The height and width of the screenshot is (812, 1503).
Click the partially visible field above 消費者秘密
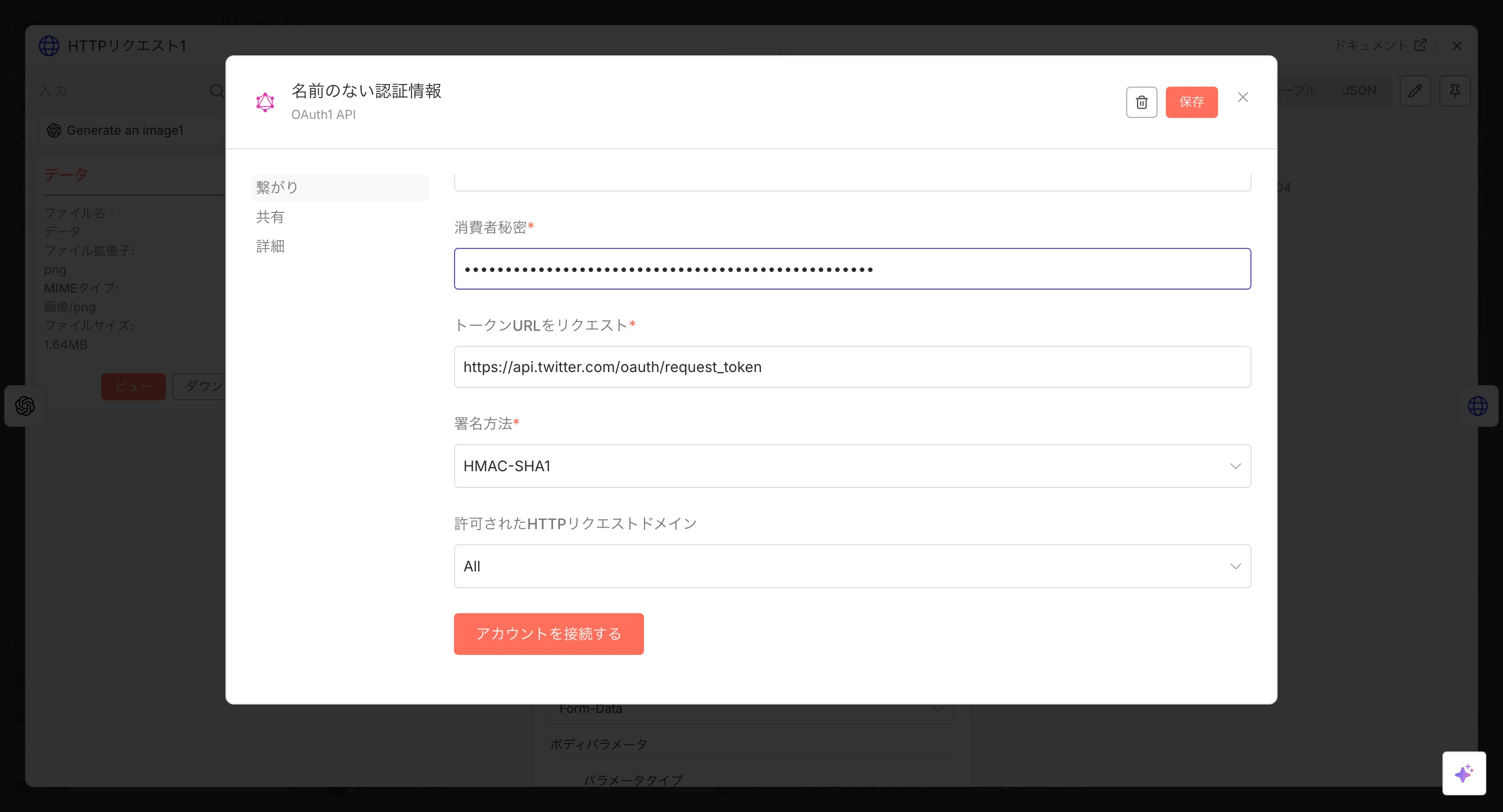tap(852, 182)
